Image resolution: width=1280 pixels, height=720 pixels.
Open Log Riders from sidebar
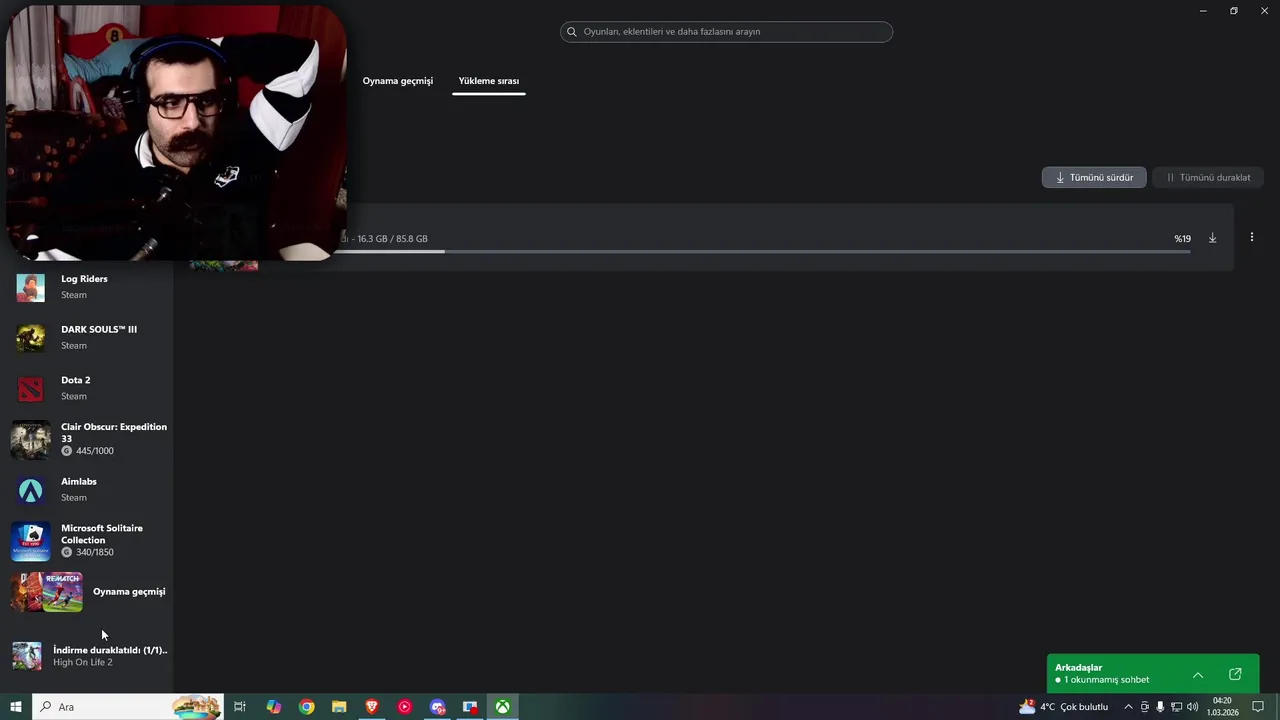click(88, 287)
